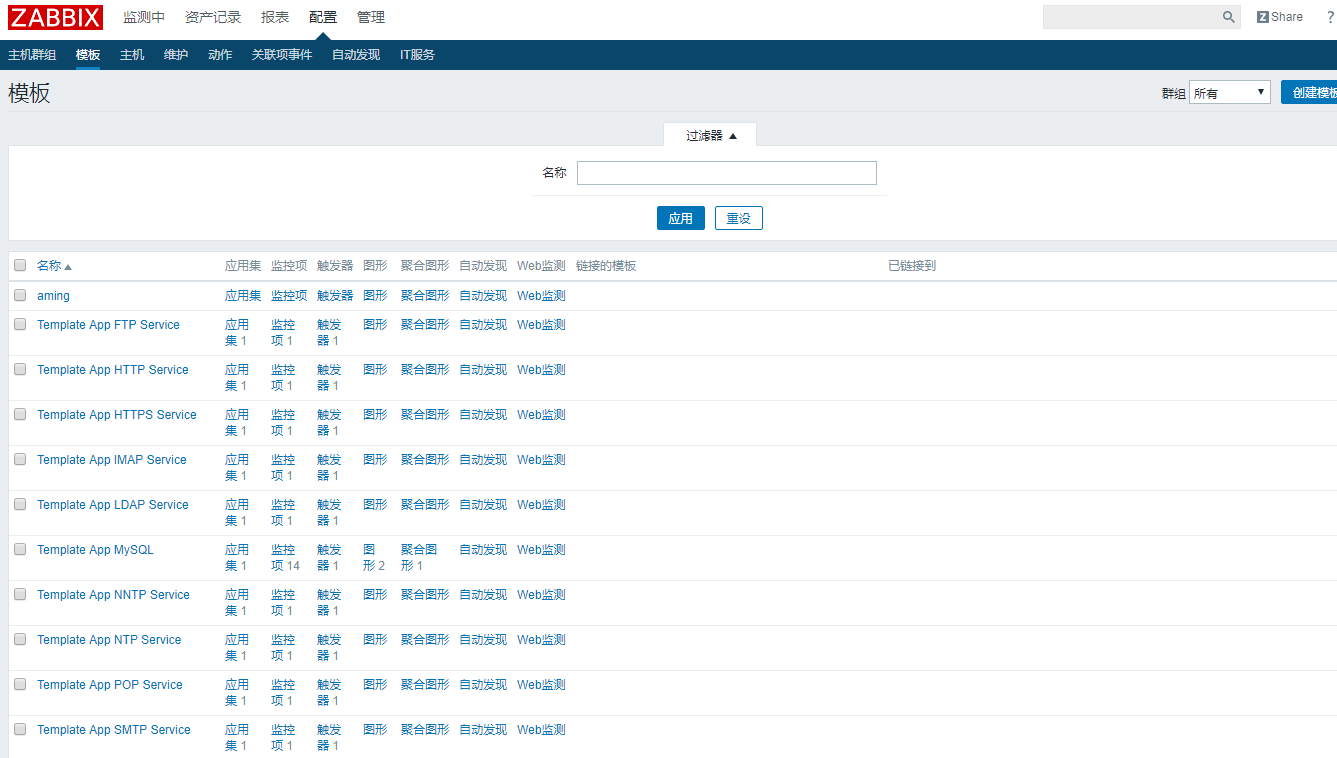The width and height of the screenshot is (1337, 758).
Task: Open the help question mark
Action: [1330, 17]
